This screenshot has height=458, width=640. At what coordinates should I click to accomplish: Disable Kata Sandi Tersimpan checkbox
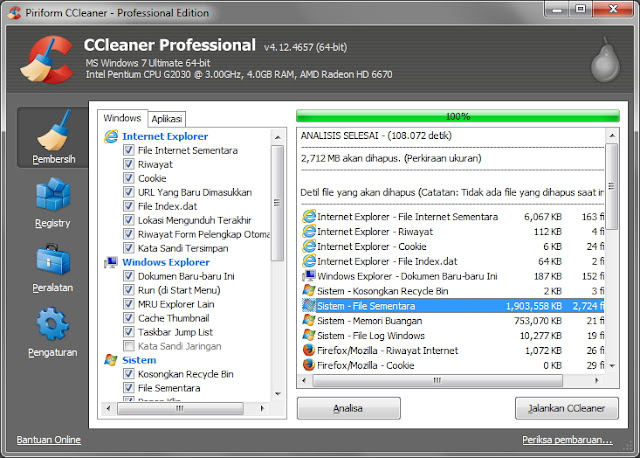pos(129,248)
